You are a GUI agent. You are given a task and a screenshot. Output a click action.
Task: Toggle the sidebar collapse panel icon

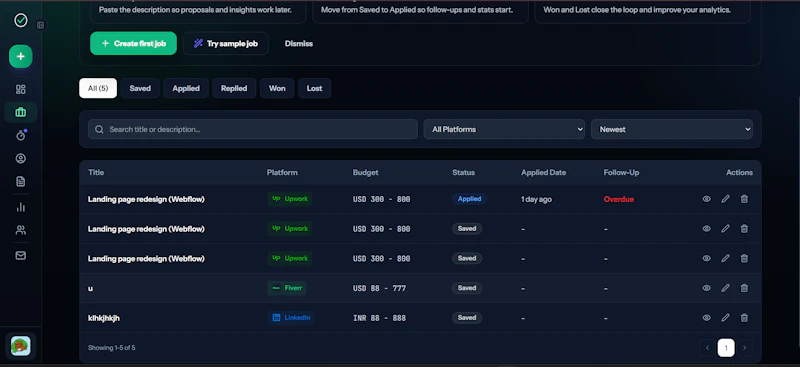pyautogui.click(x=41, y=25)
